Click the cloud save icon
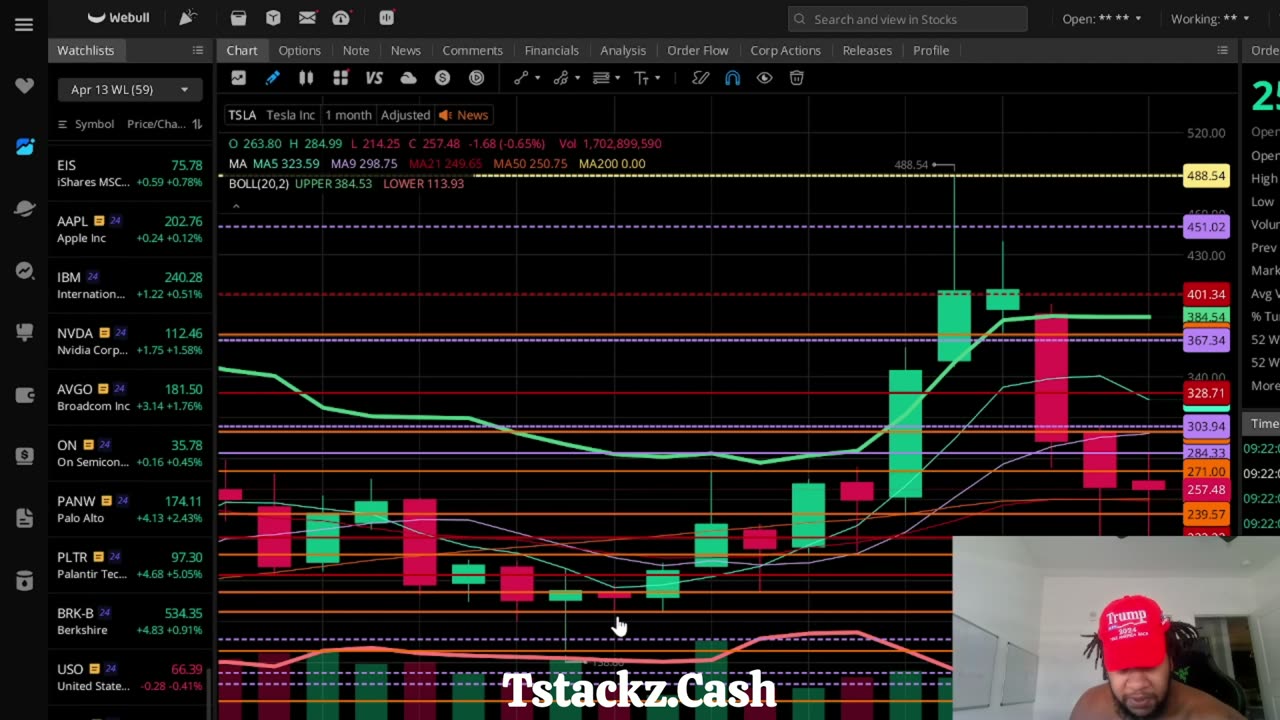The width and height of the screenshot is (1280, 720). [x=408, y=78]
